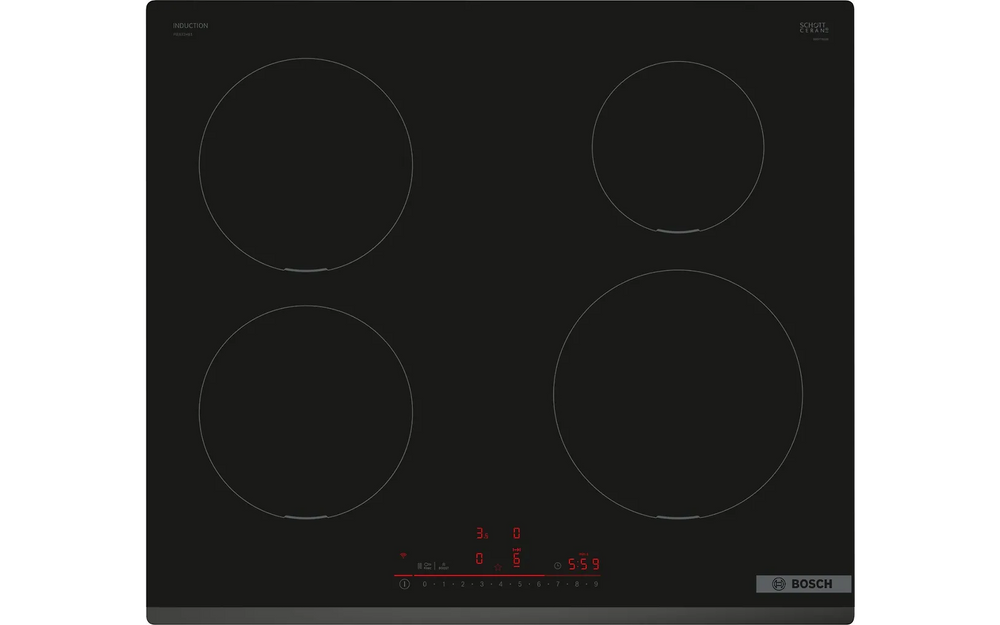Set power level to 0 on slider
Screen dimensions: 1000x625
(424, 584)
